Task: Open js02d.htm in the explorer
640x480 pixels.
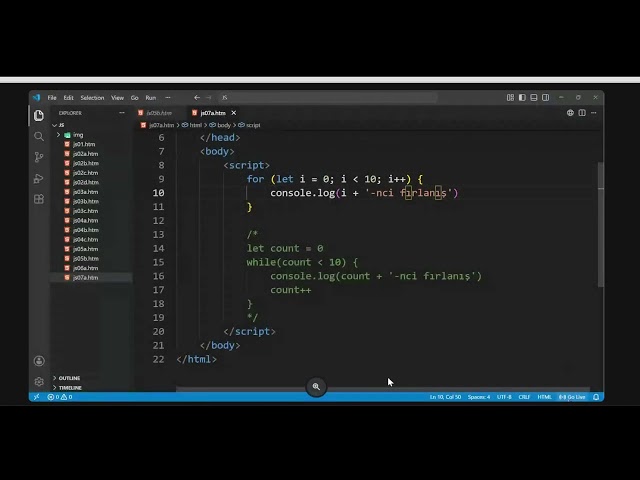Action: point(85,182)
